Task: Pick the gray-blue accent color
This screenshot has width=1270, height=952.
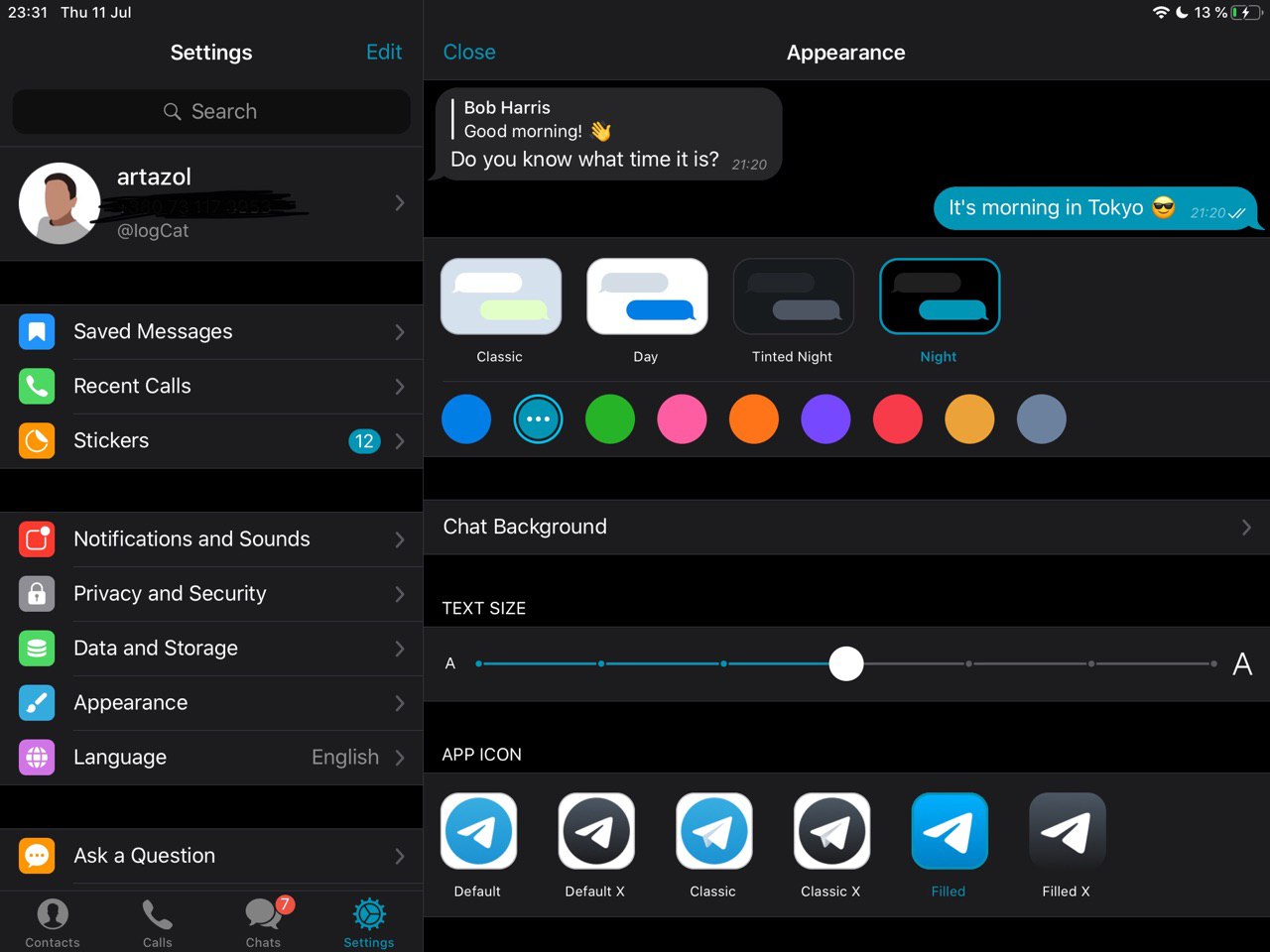Action: pos(1042,418)
